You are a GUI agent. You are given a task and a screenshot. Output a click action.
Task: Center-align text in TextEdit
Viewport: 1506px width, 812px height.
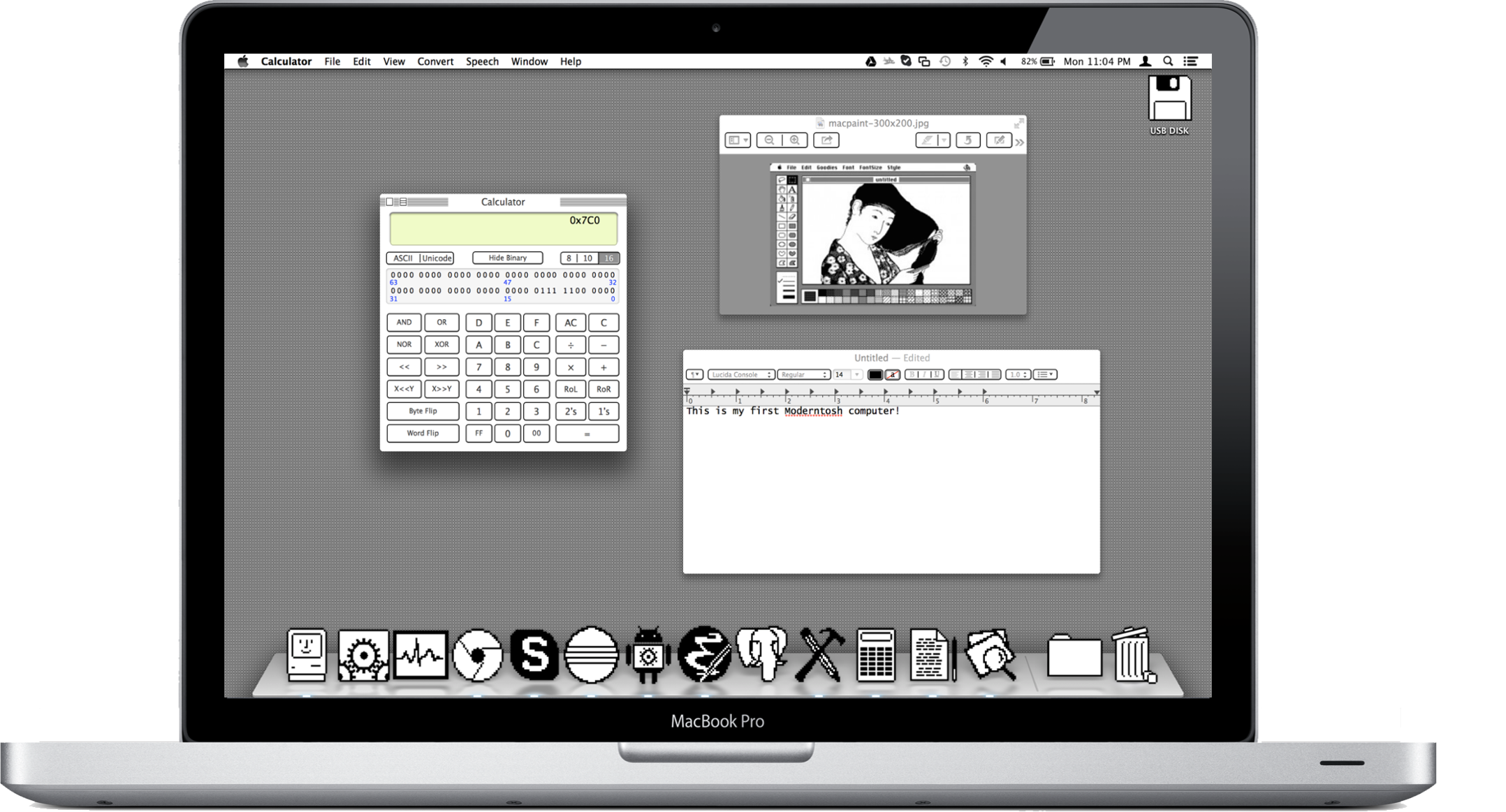point(969,375)
